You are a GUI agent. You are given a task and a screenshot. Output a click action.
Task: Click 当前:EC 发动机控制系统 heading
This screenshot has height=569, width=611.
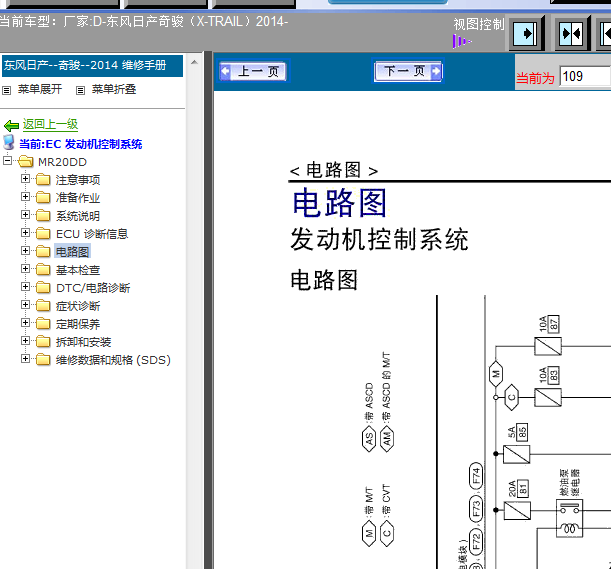click(81, 144)
